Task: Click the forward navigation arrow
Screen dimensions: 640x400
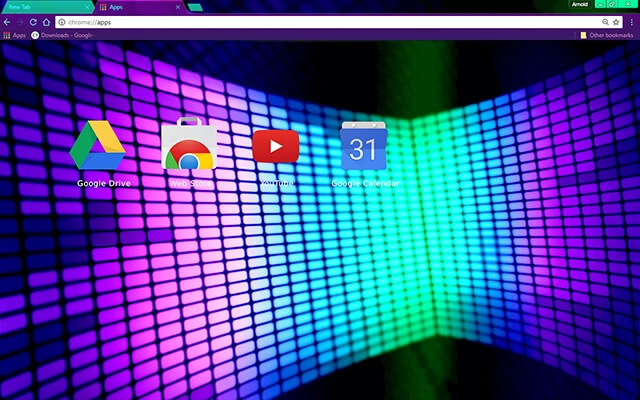Action: 20,22
